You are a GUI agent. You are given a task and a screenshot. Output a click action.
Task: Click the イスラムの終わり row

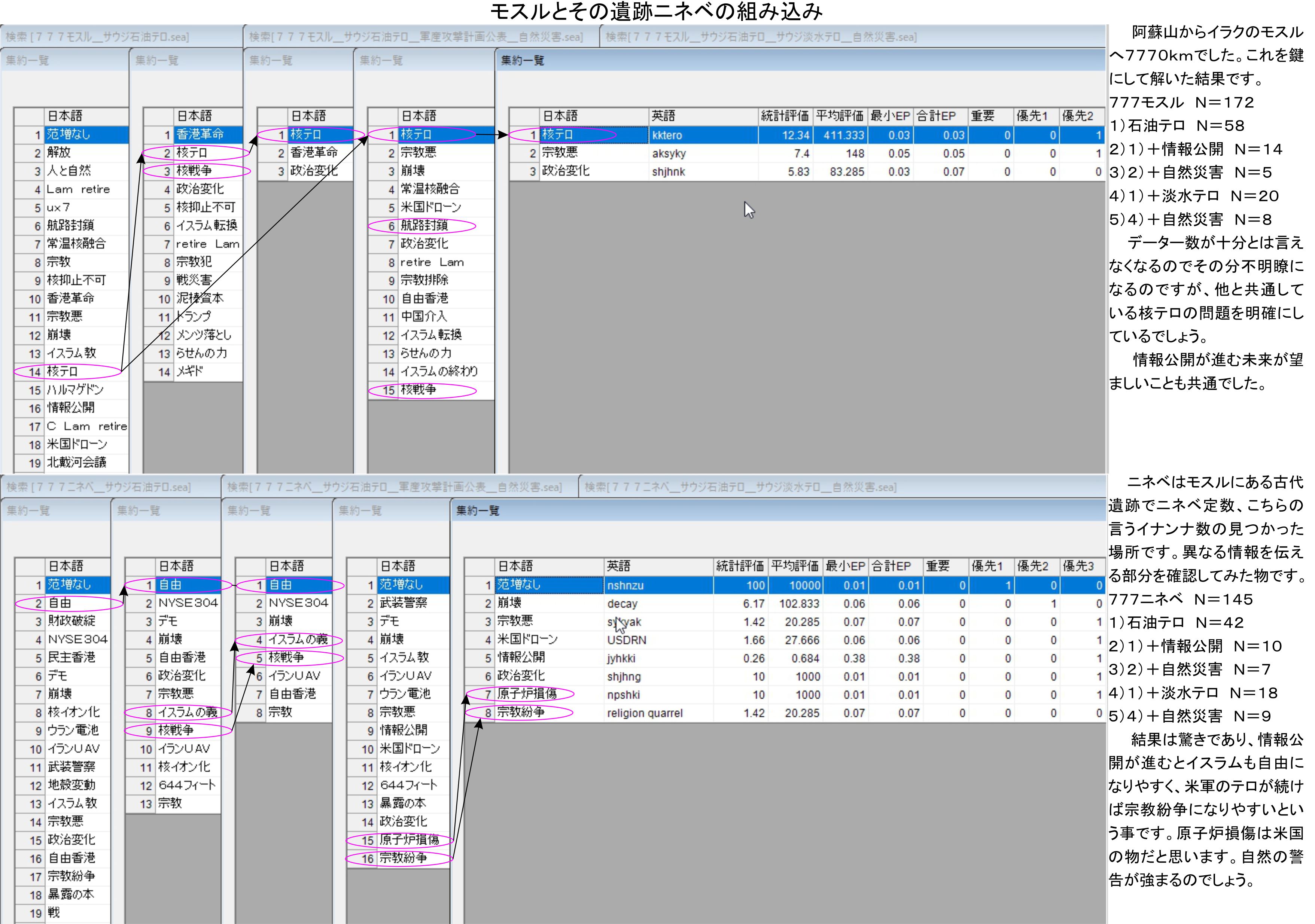439,372
